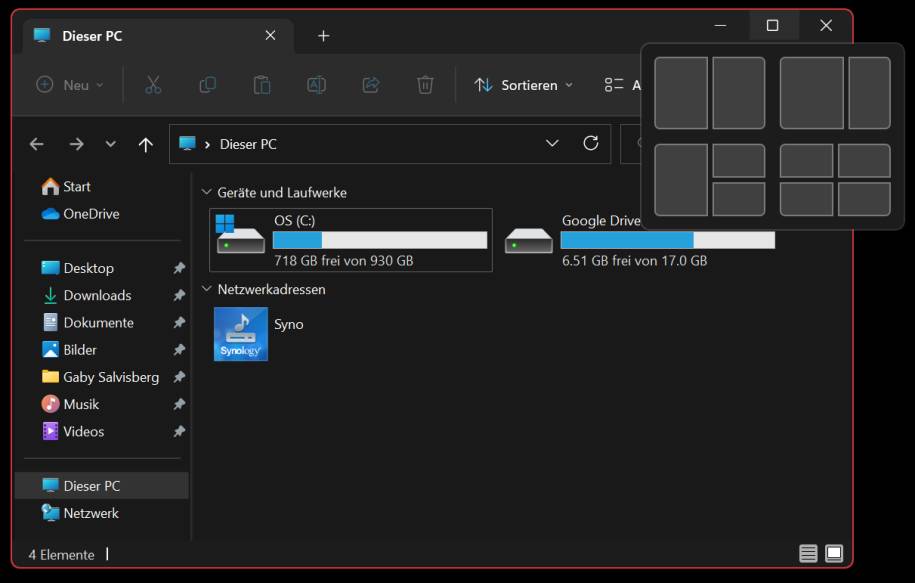Unpin Dokumente using its pin icon
Screen dimensions: 915x583
[179, 323]
